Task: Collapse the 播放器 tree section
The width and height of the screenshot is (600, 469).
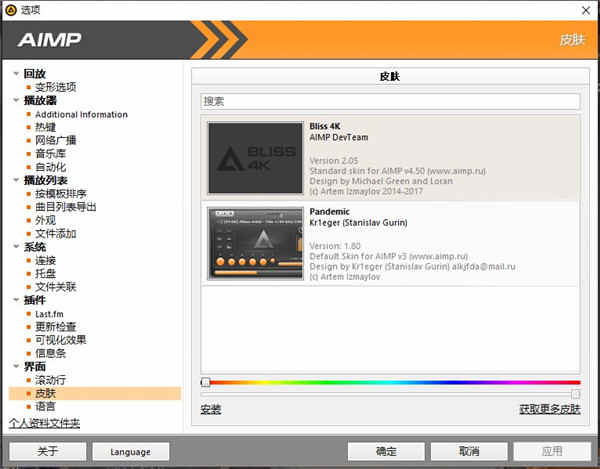Action: point(16,100)
